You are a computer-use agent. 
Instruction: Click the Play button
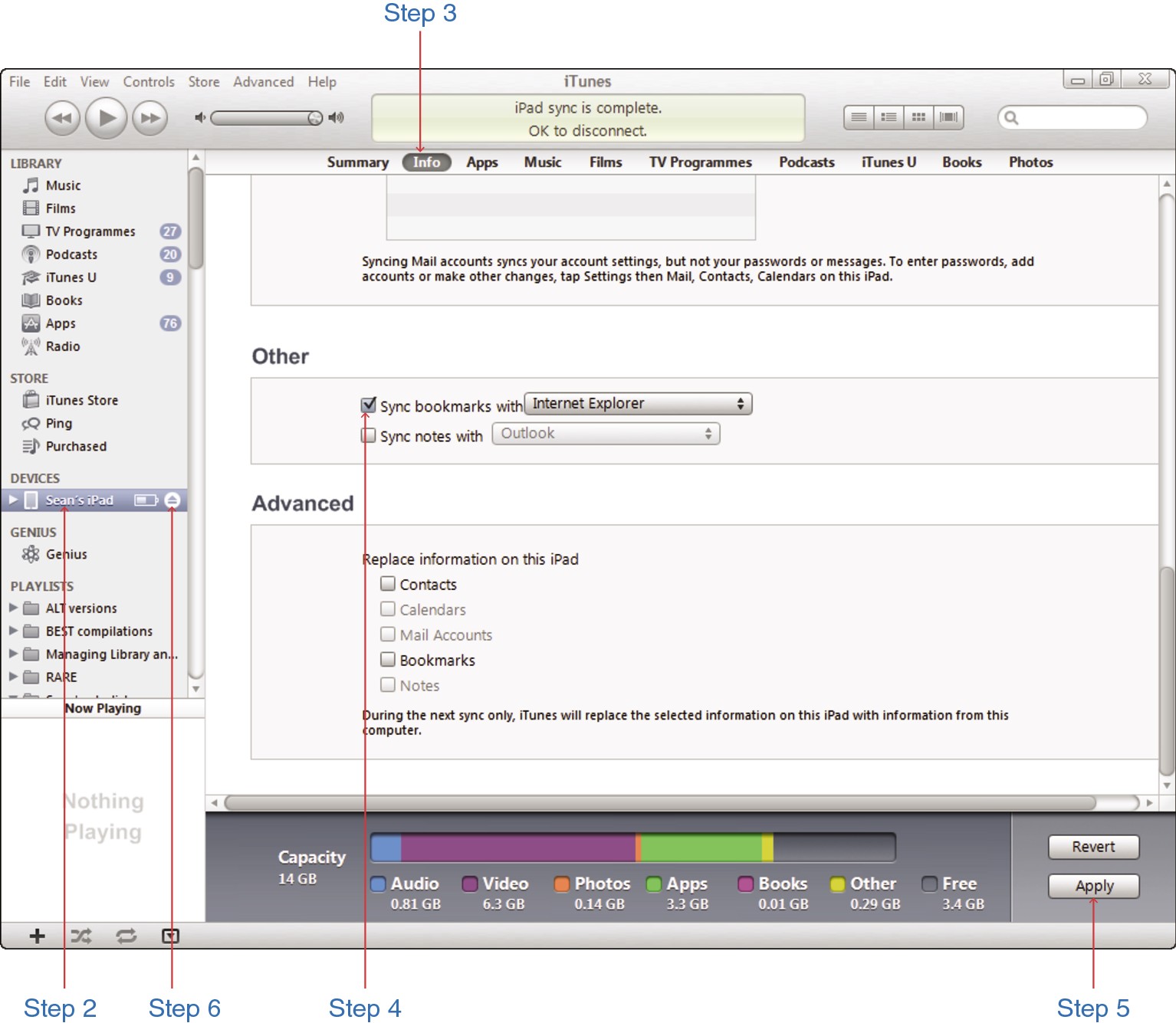point(106,118)
